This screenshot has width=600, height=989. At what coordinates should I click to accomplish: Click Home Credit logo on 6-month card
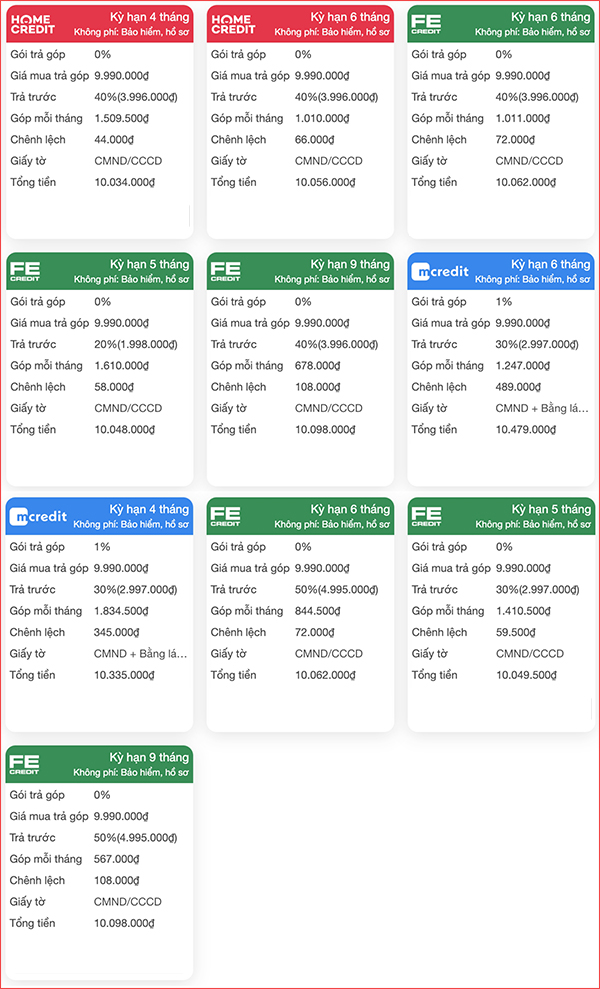tap(233, 25)
